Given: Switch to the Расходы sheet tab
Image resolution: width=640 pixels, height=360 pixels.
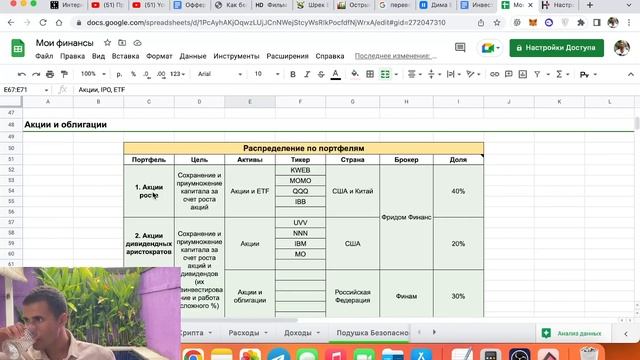Looking at the screenshot, I should point(248,333).
